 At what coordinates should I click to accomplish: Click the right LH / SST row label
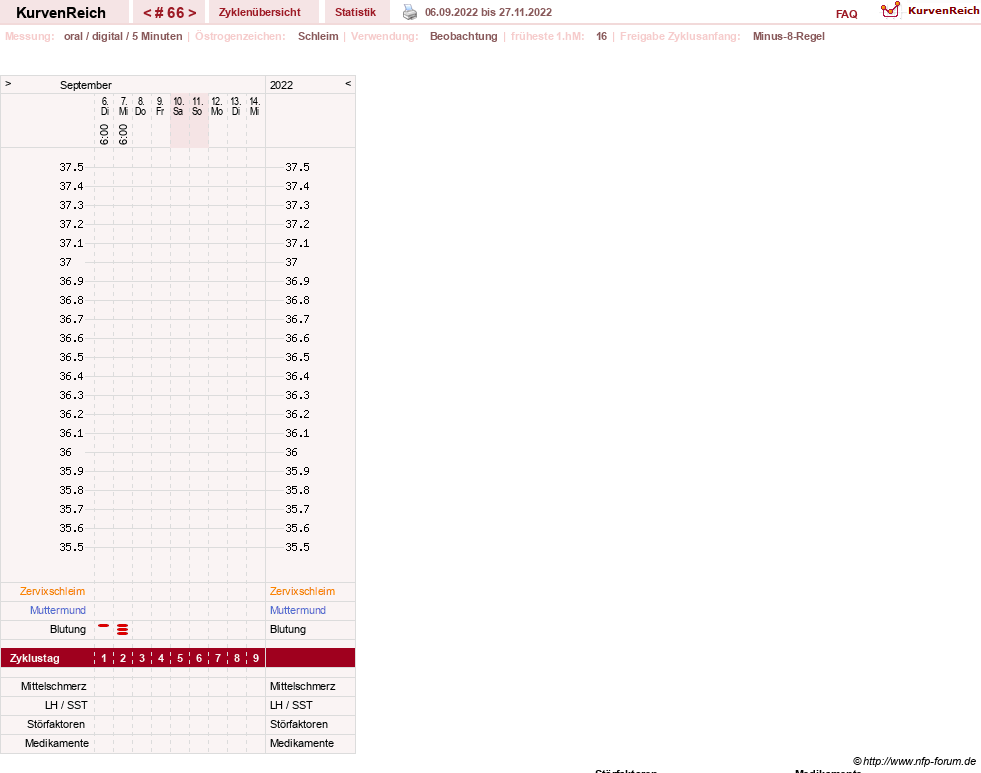point(291,705)
